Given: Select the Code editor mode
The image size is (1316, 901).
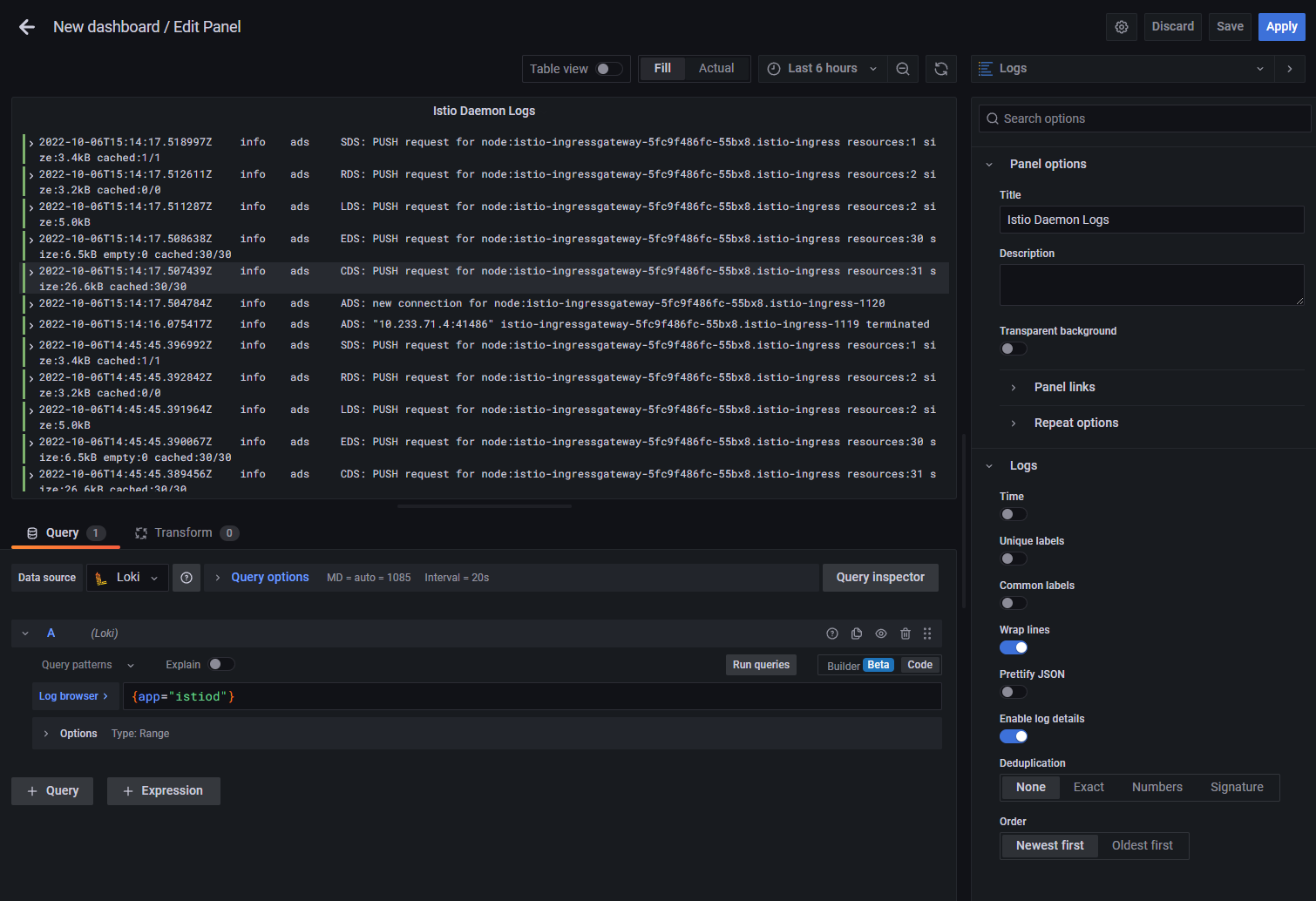Looking at the screenshot, I should (919, 665).
